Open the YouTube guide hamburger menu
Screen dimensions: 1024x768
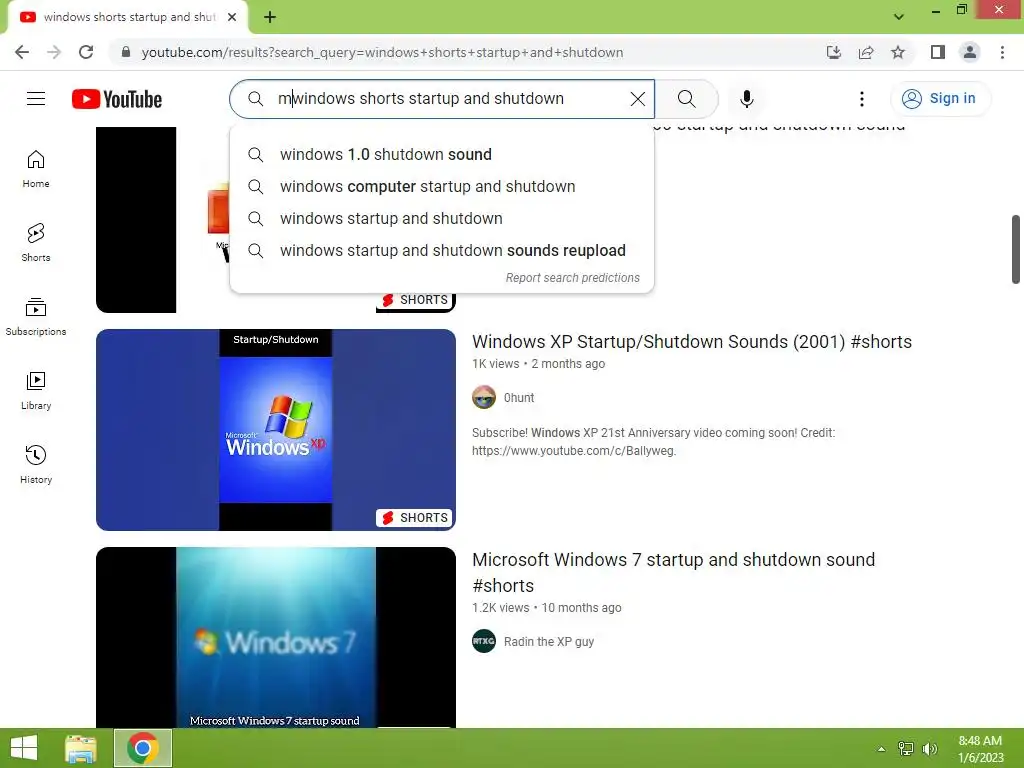(36, 99)
